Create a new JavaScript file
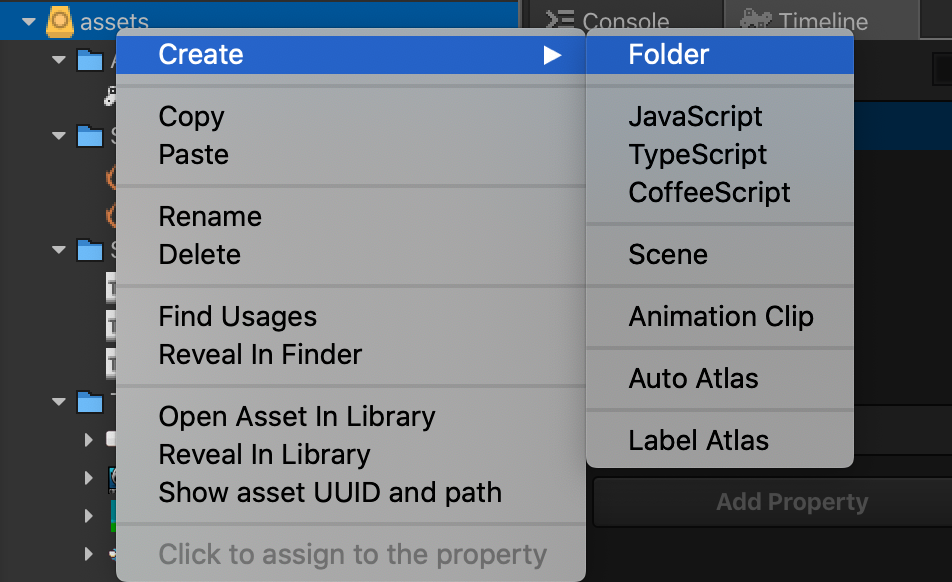 point(720,117)
